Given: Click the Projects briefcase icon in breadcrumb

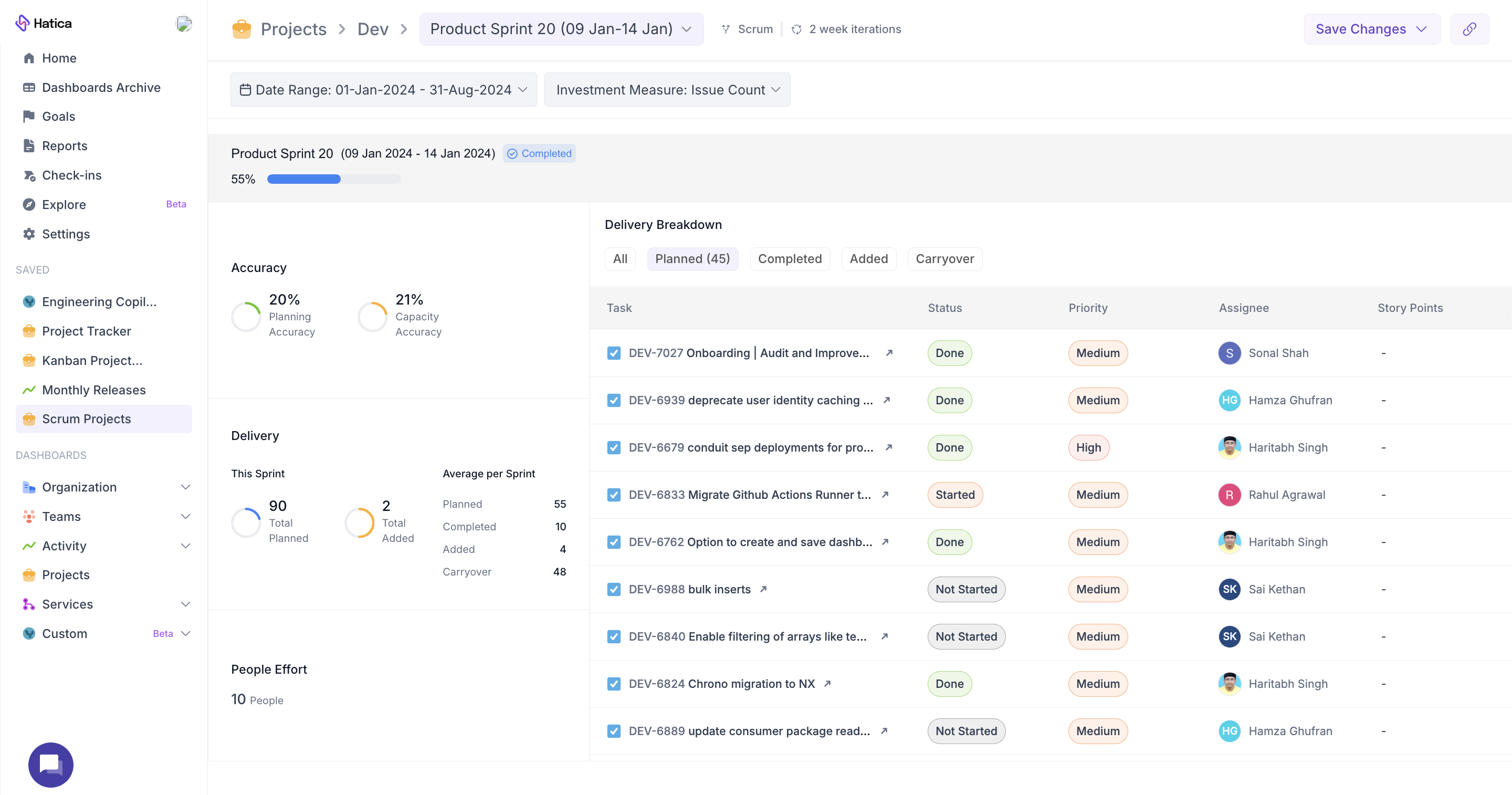Looking at the screenshot, I should [x=241, y=29].
